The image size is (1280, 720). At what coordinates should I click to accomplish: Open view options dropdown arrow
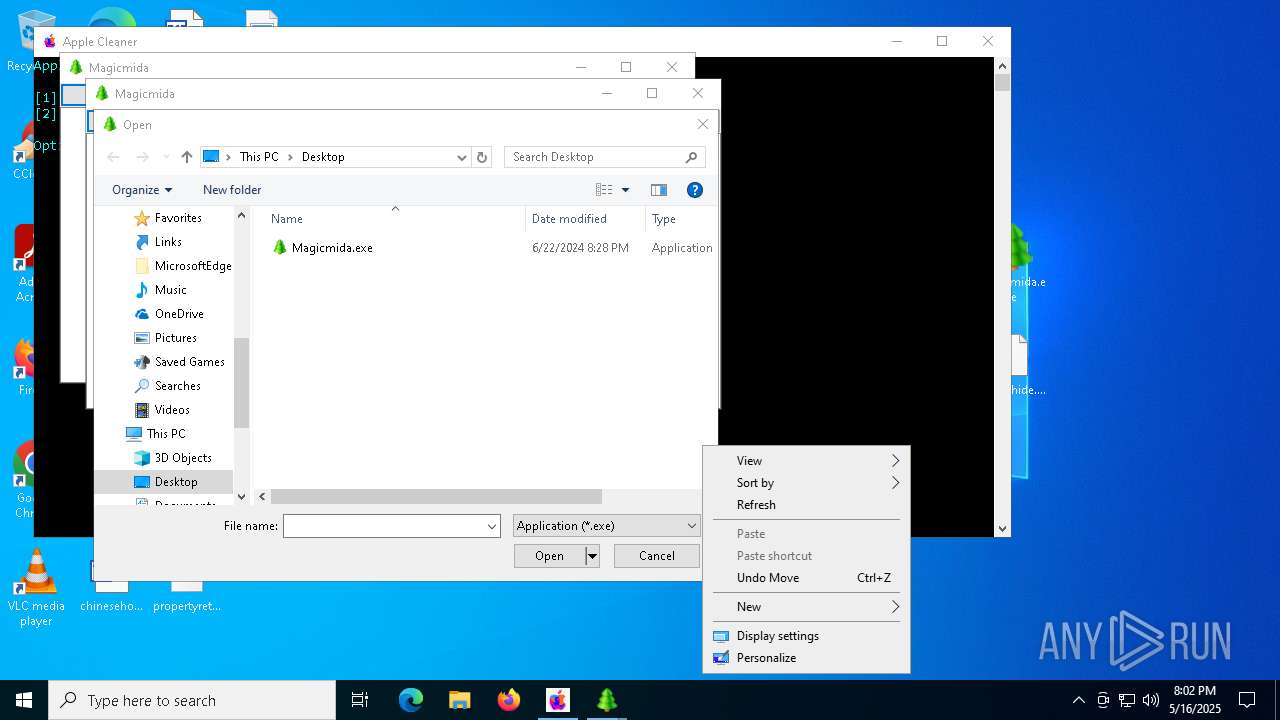click(x=626, y=190)
